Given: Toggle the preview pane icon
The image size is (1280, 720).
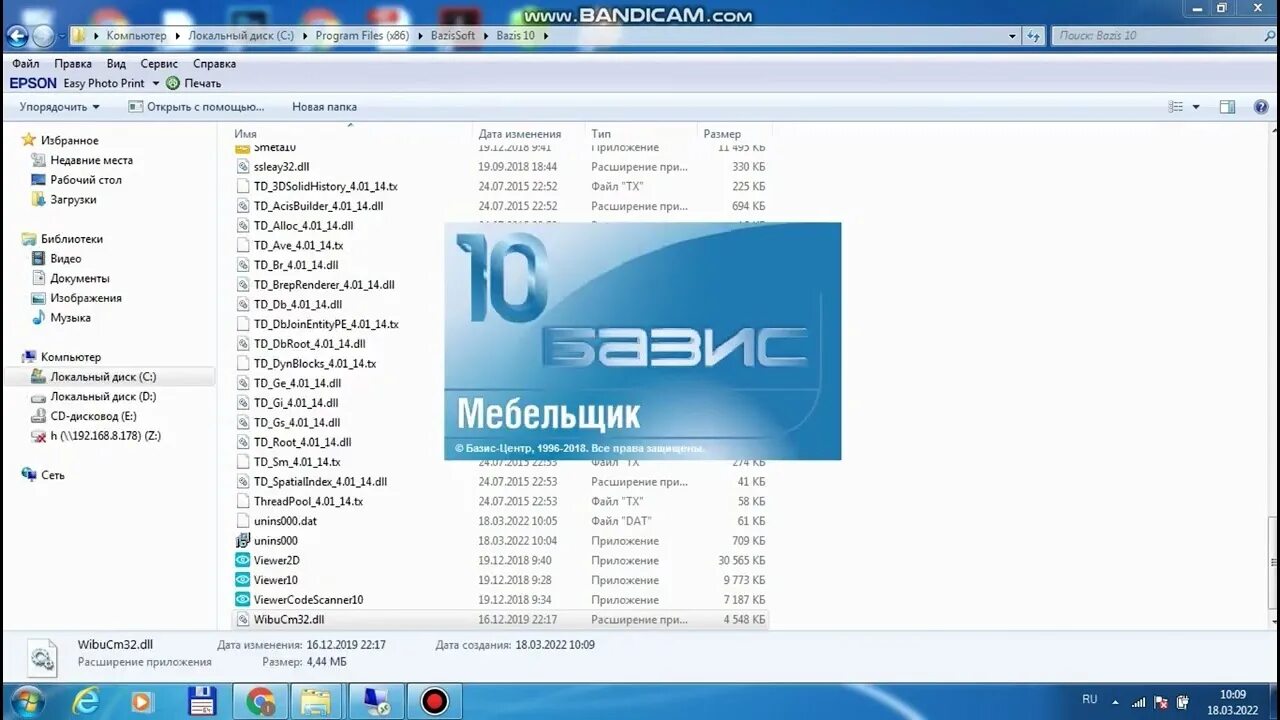Looking at the screenshot, I should pos(1227,107).
